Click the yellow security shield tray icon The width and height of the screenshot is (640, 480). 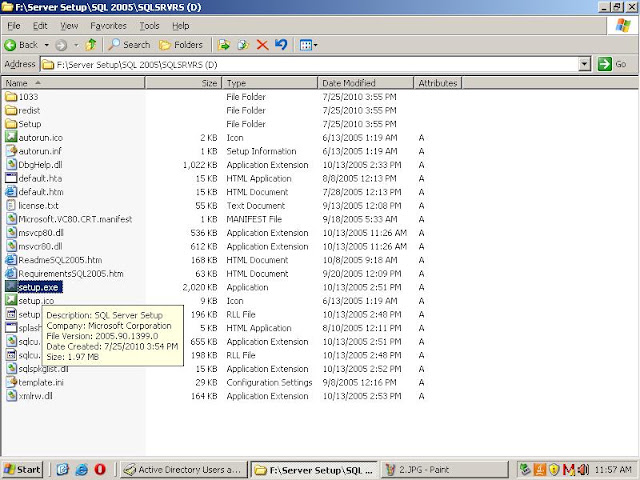(x=553, y=470)
